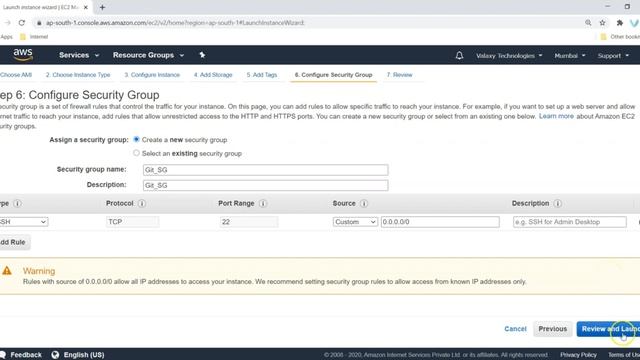Open the Valaxy Technologies account menu
This screenshot has width=640, height=360.
coord(509,56)
